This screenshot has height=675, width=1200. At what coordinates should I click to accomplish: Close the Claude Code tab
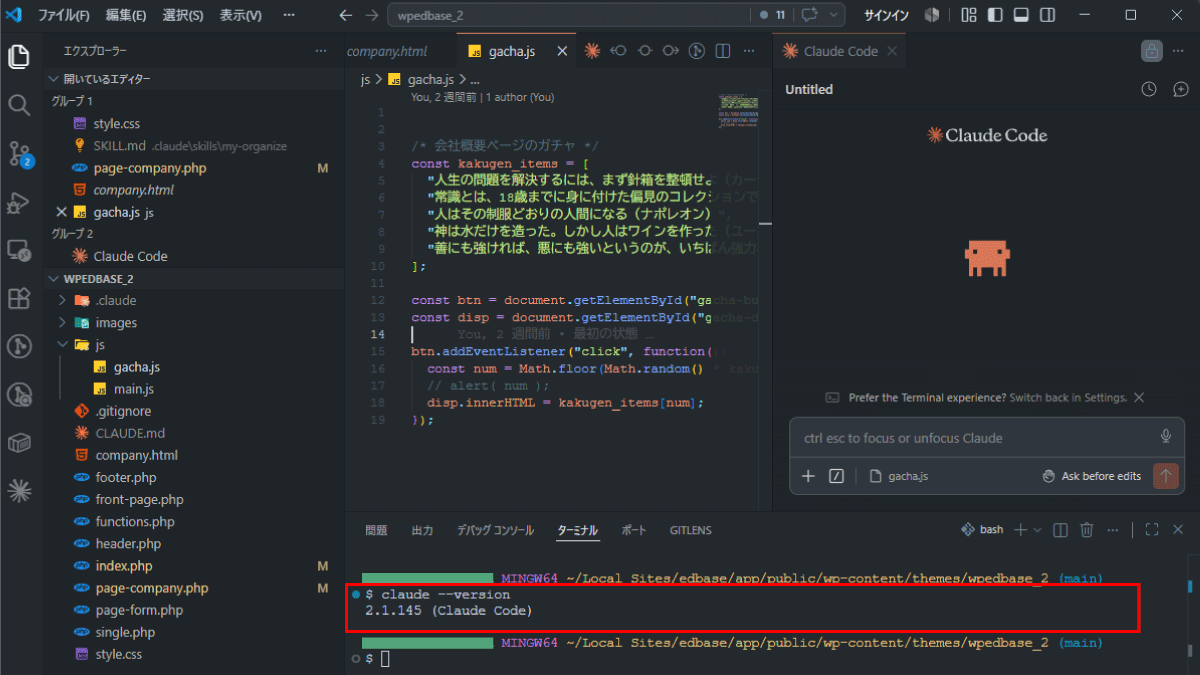(x=892, y=51)
